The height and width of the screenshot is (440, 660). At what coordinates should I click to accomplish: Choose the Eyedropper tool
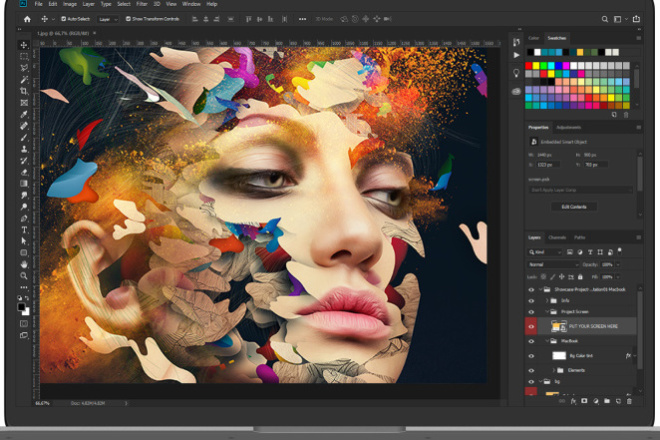pos(24,114)
